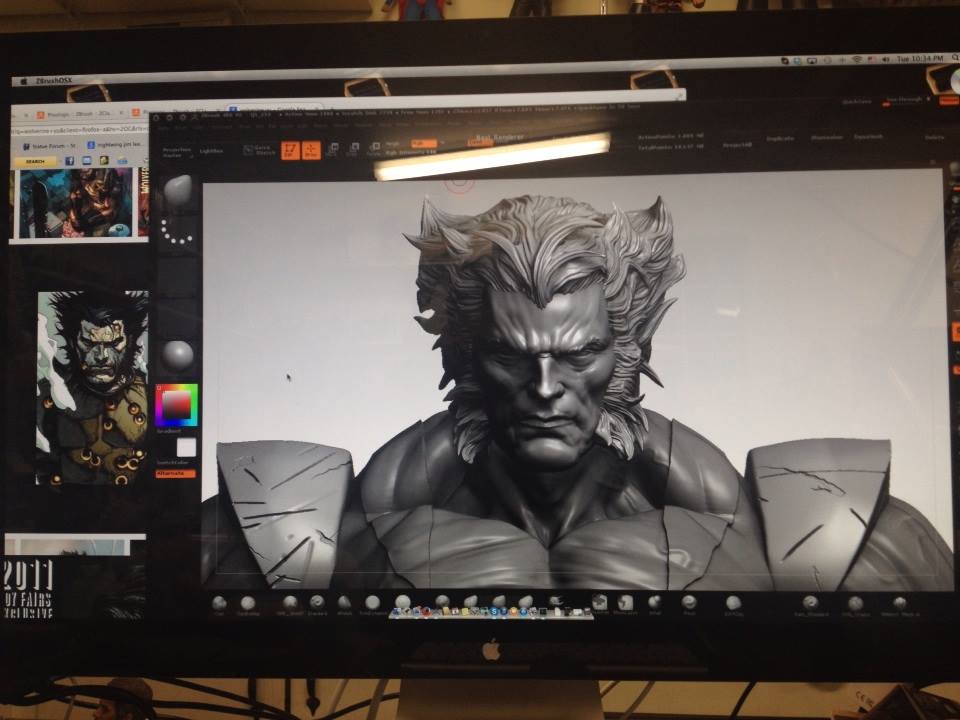The width and height of the screenshot is (960, 720).
Task: Open the comic cover image thumbnail in browser
Action: [x=76, y=203]
